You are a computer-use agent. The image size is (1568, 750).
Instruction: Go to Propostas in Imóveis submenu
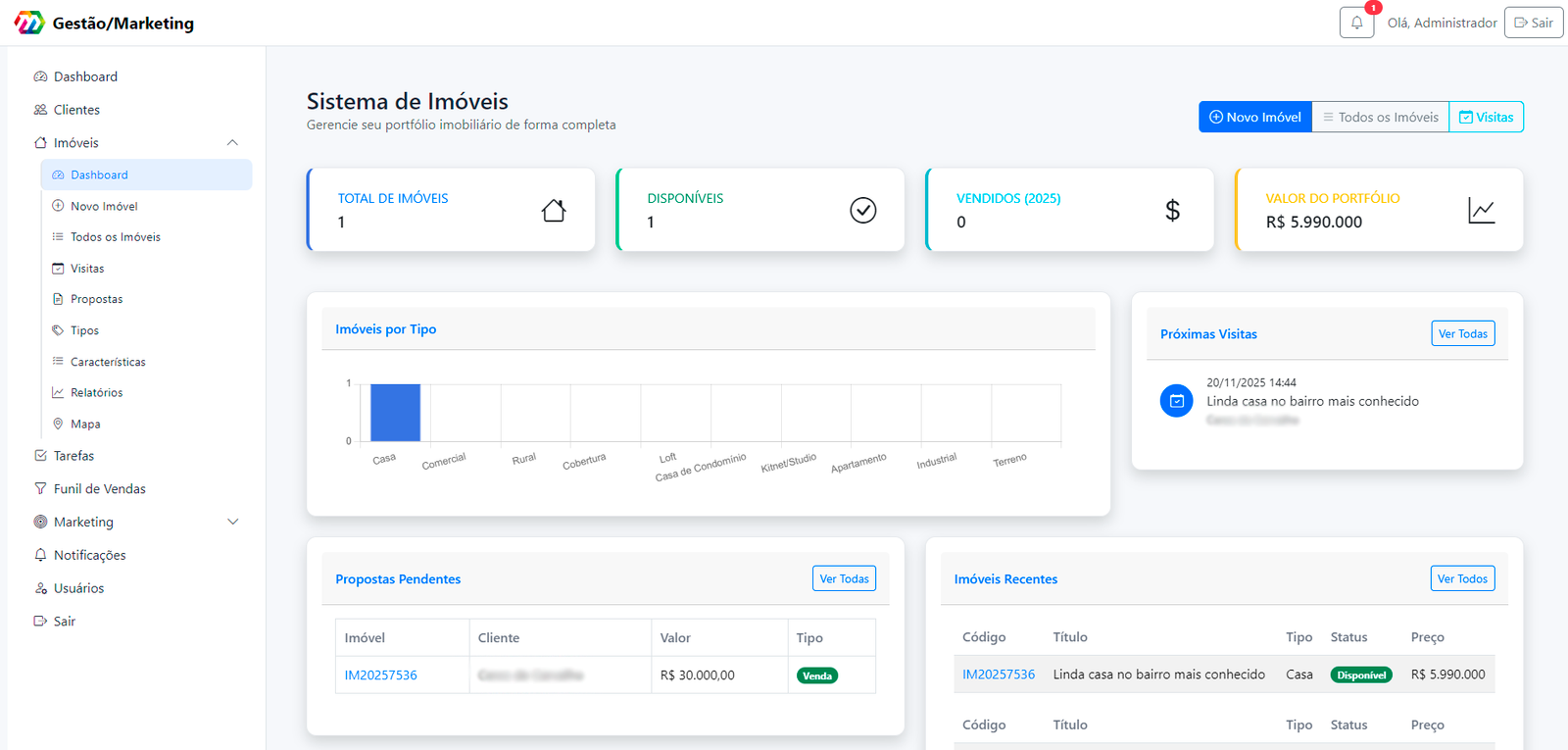pyautogui.click(x=96, y=299)
